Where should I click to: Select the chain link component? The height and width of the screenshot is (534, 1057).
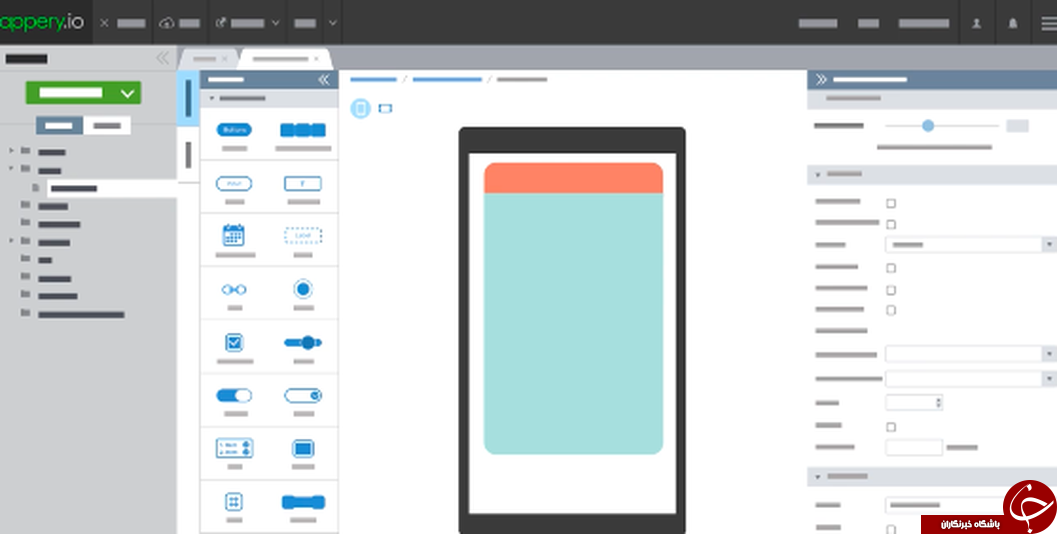pos(234,289)
